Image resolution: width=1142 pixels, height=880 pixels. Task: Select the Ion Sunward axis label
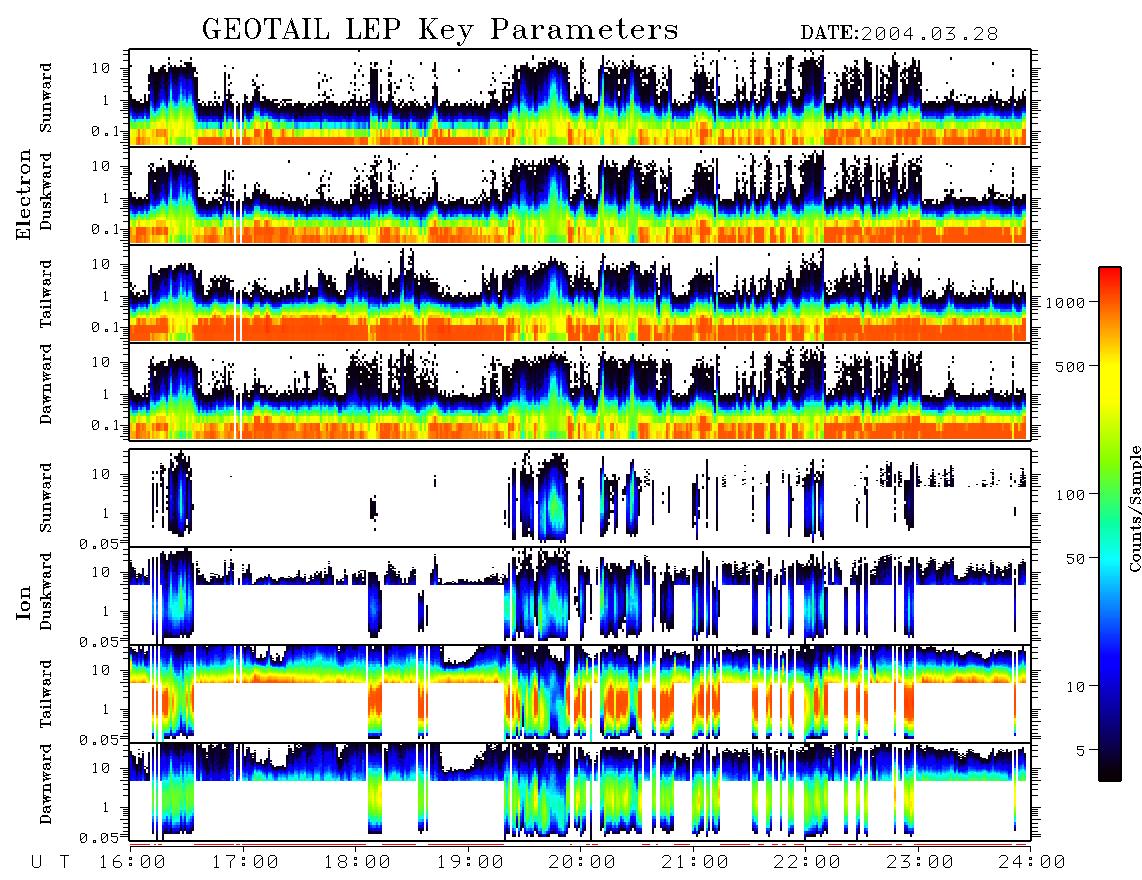point(47,497)
